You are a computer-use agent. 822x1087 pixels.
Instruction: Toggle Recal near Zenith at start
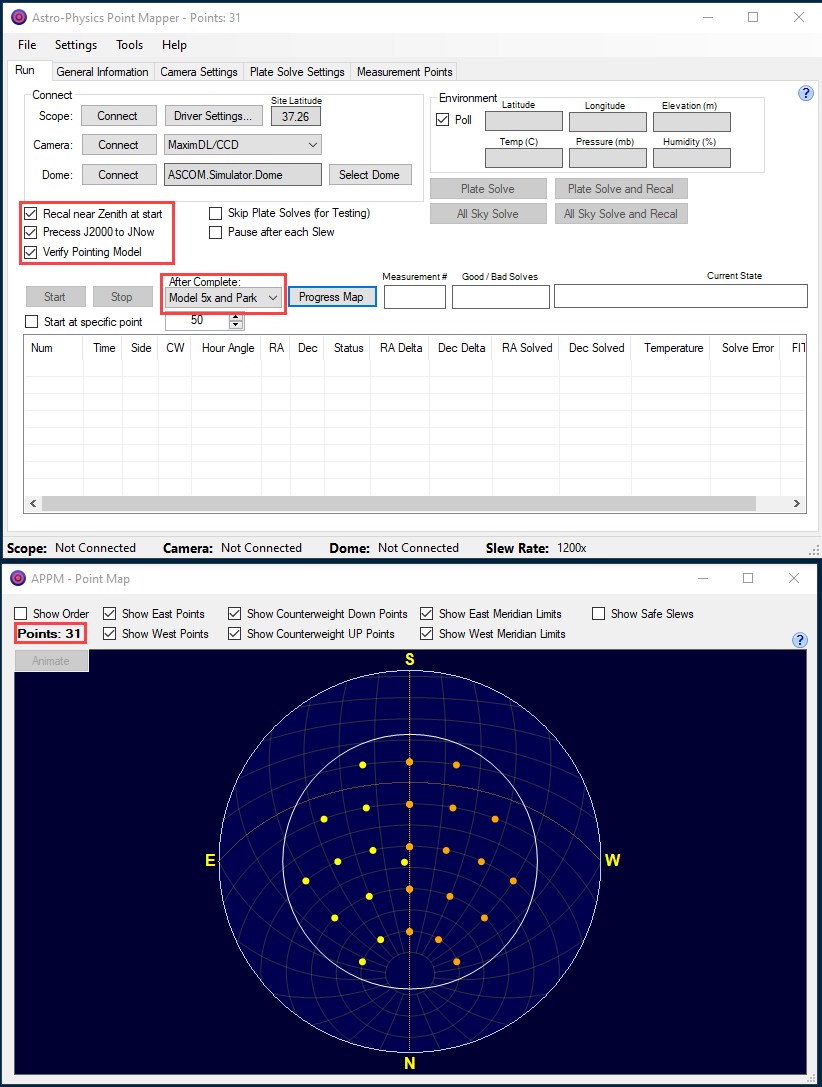click(30, 214)
